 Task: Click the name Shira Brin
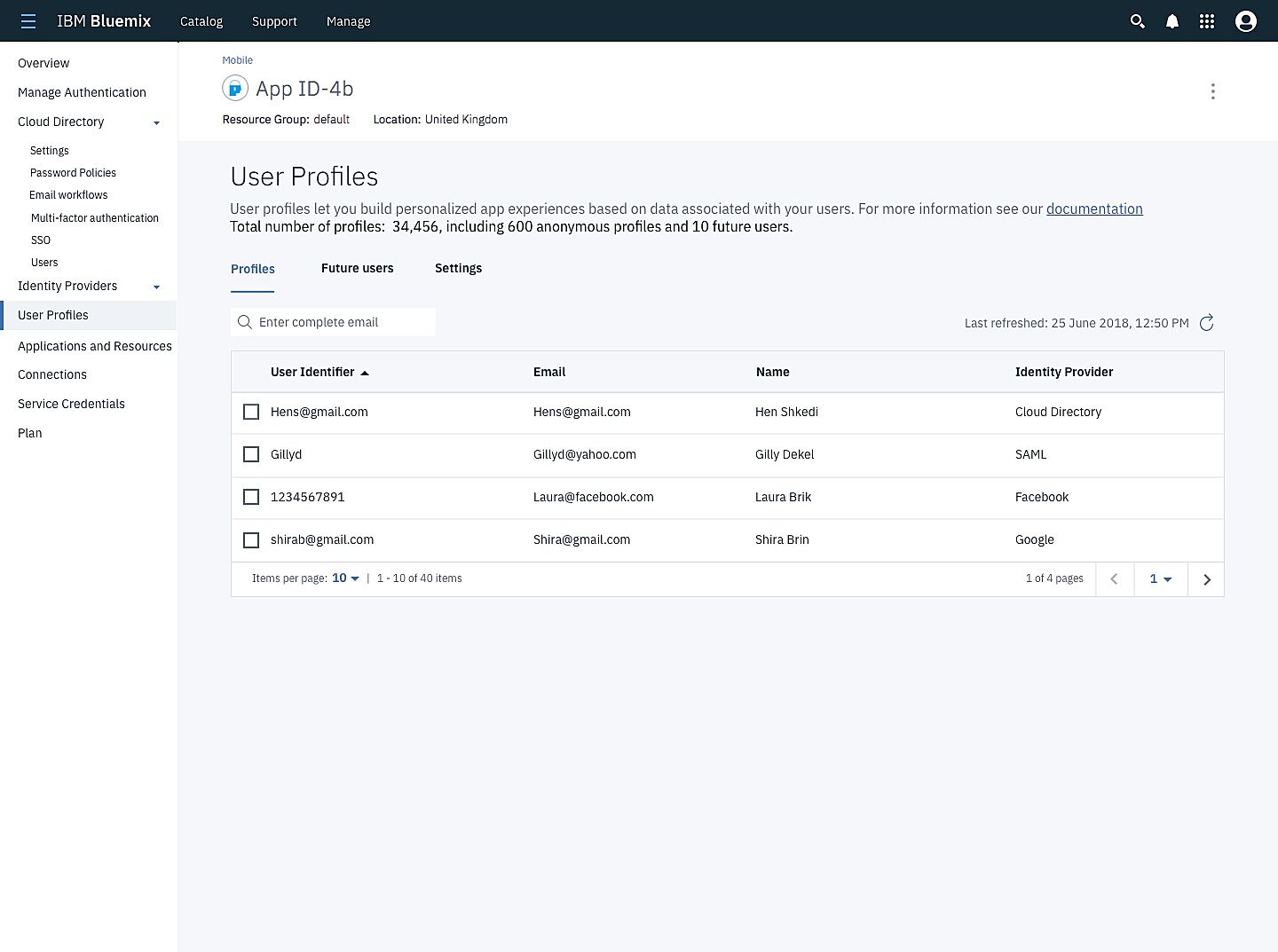[783, 539]
